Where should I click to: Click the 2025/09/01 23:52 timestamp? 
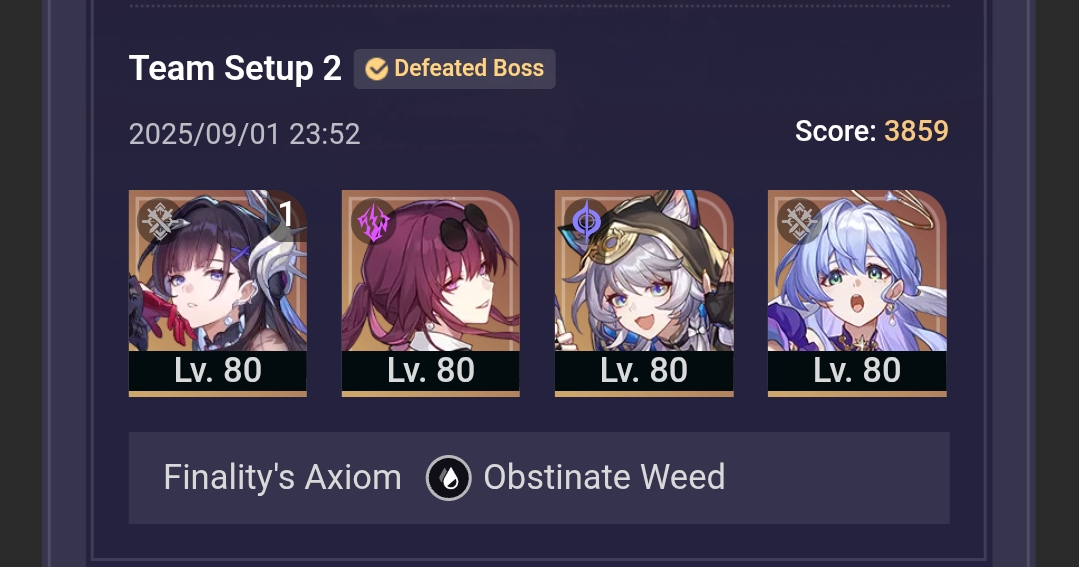[244, 134]
